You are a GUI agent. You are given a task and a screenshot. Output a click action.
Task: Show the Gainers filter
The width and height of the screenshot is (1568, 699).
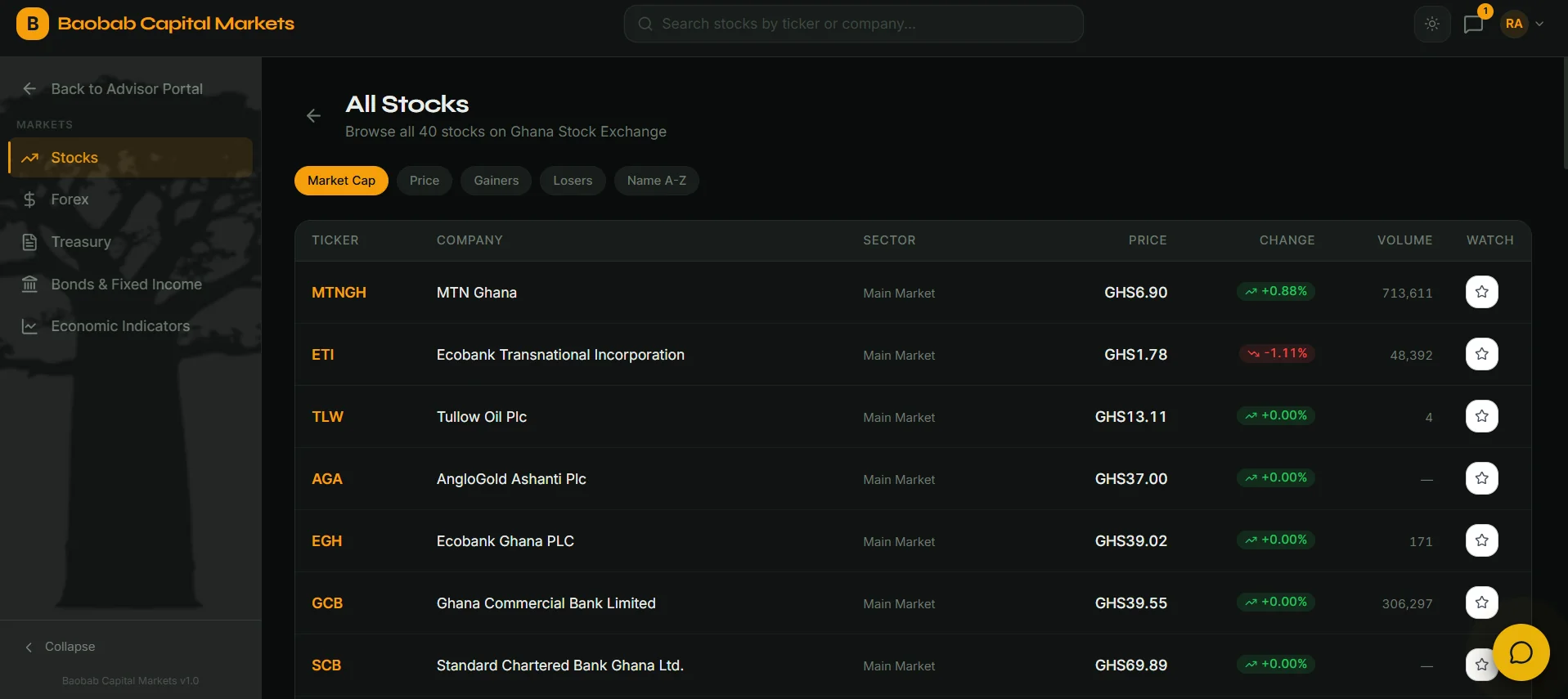click(x=496, y=181)
